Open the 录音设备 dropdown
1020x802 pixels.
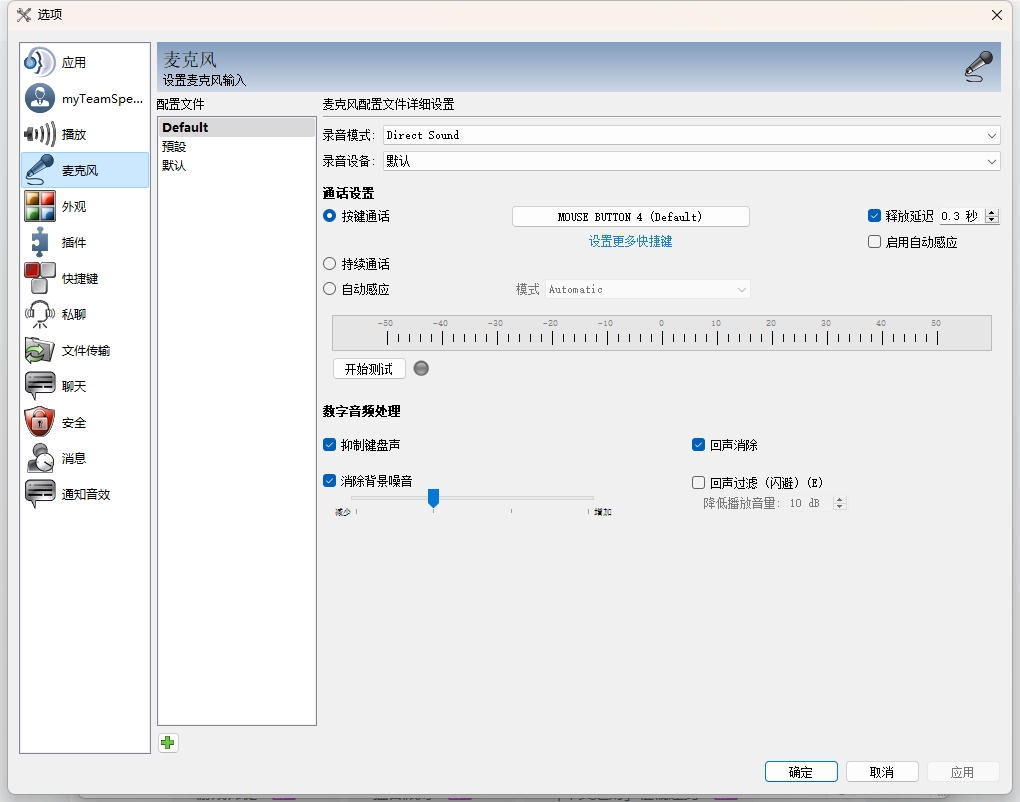coord(691,161)
